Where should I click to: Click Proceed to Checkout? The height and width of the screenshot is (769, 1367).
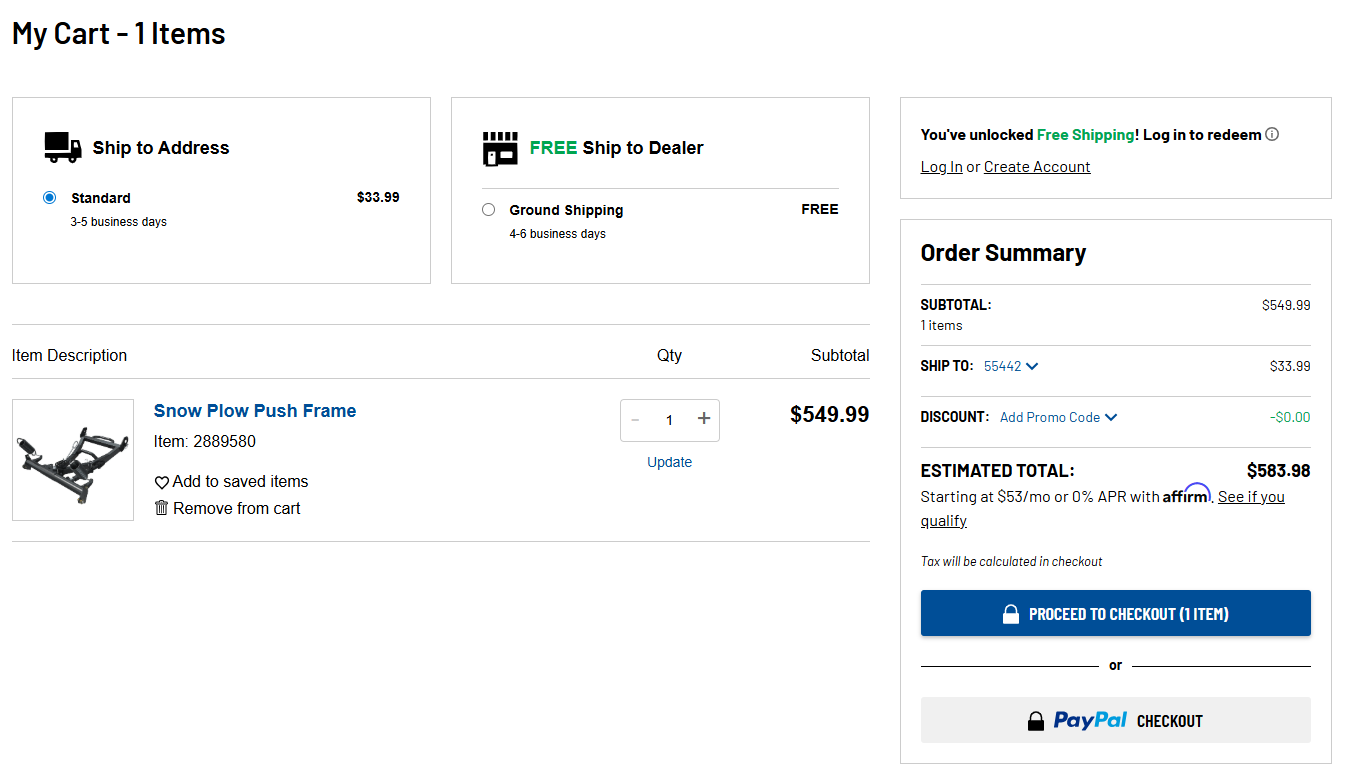coord(1115,613)
